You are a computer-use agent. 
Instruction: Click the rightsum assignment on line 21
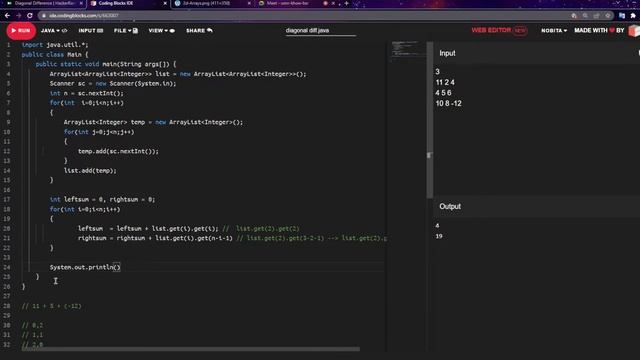pos(155,238)
